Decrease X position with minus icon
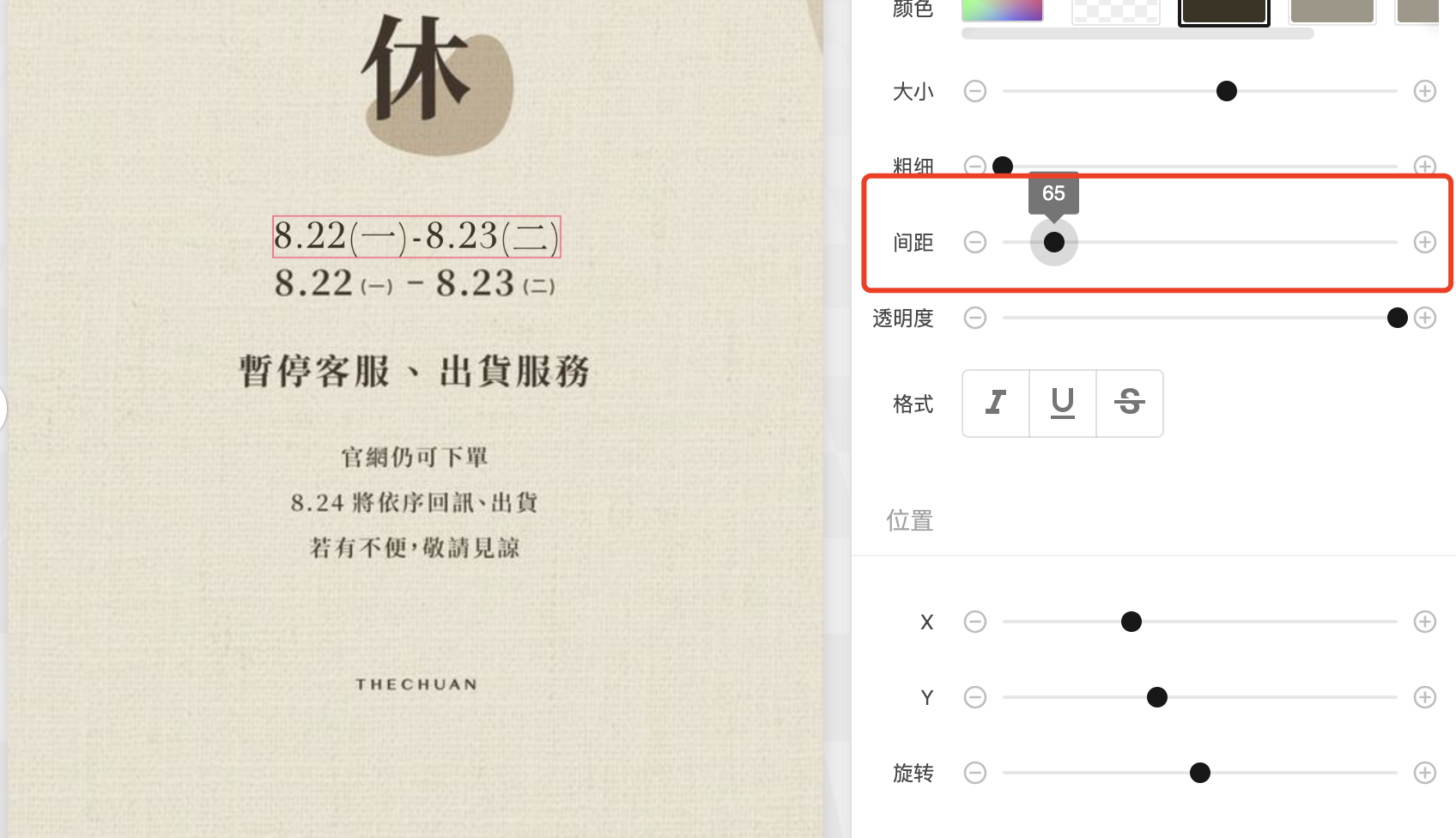The image size is (1456, 838). click(975, 622)
